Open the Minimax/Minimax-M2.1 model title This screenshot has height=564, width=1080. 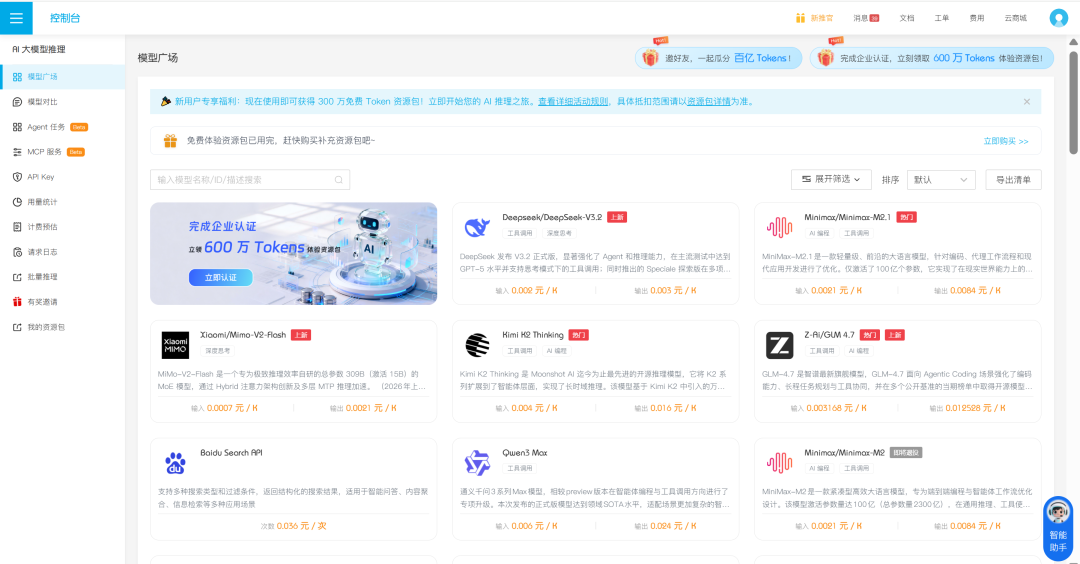coord(847,217)
